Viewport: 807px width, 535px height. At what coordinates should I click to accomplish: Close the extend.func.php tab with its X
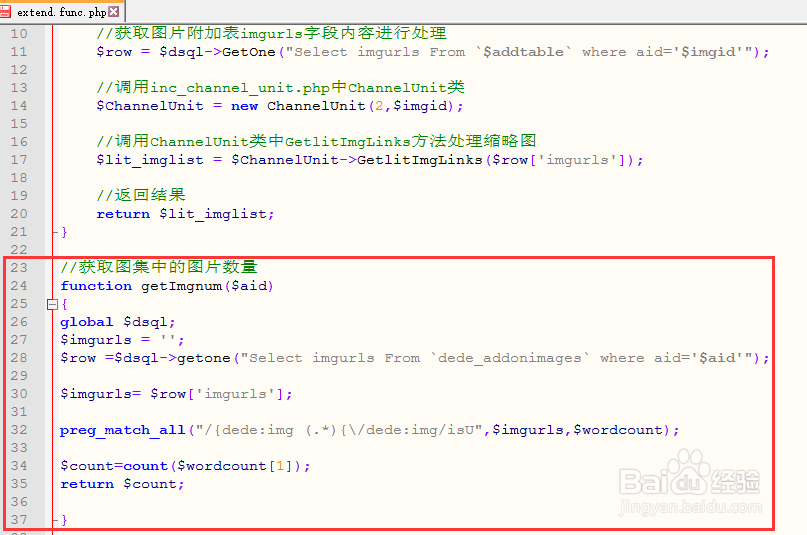pos(114,11)
